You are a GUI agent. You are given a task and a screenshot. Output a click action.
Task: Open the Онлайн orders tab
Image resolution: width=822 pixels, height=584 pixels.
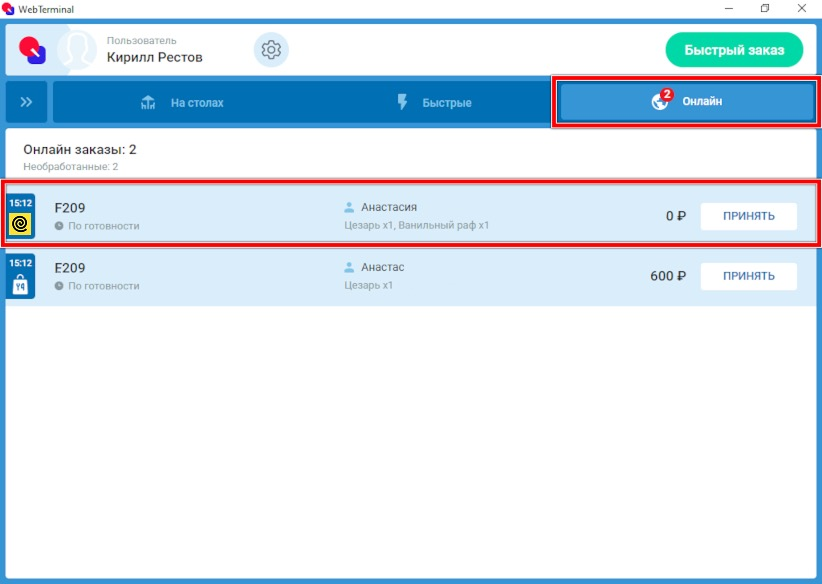(x=686, y=101)
